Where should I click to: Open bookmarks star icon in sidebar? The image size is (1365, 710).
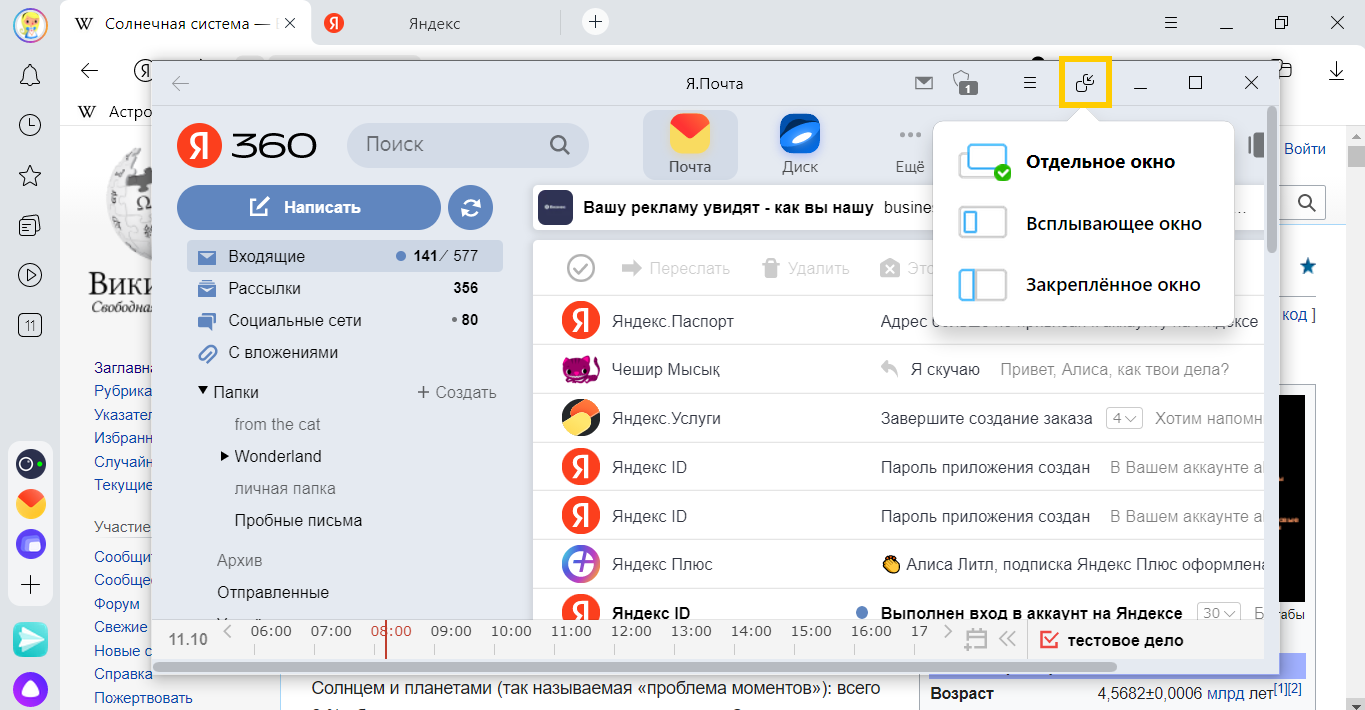(x=30, y=176)
